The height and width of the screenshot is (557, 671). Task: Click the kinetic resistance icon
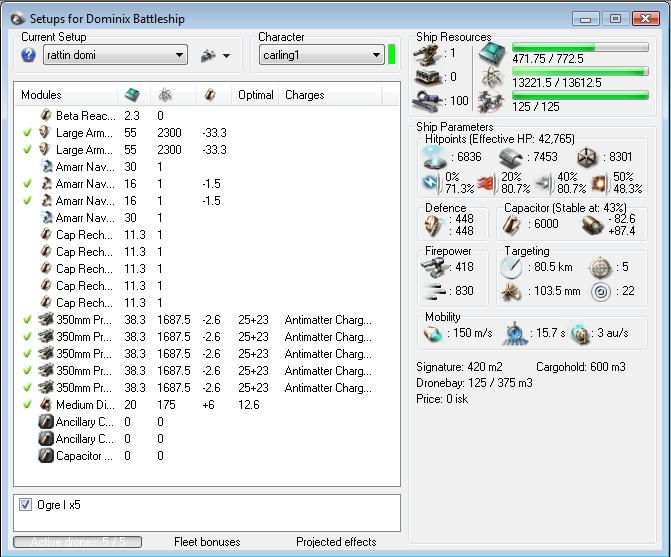pyautogui.click(x=544, y=184)
